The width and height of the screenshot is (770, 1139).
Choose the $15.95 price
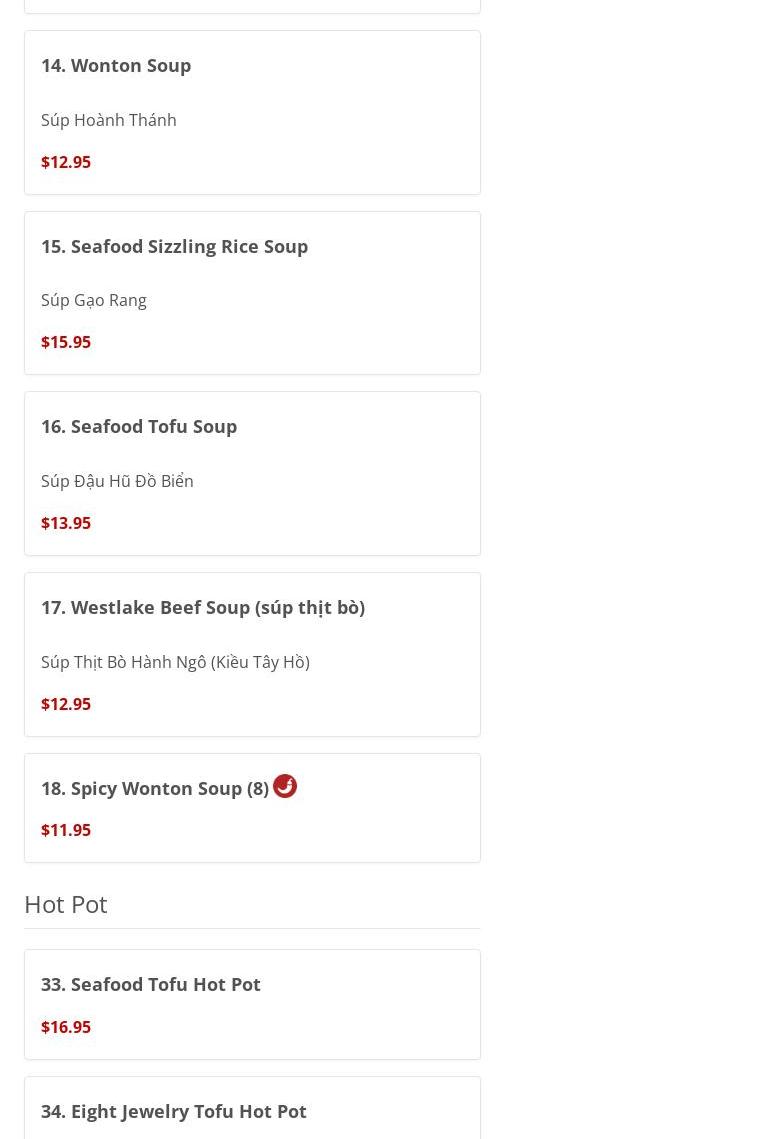tap(66, 342)
